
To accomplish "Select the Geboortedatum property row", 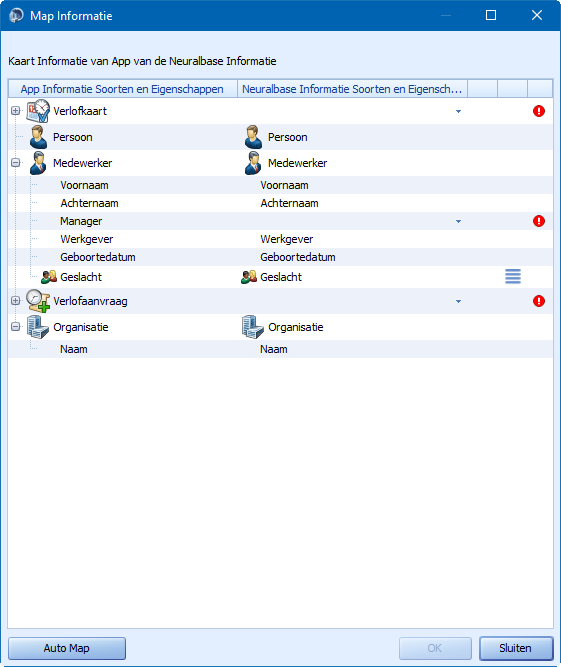I will pyautogui.click(x=280, y=257).
